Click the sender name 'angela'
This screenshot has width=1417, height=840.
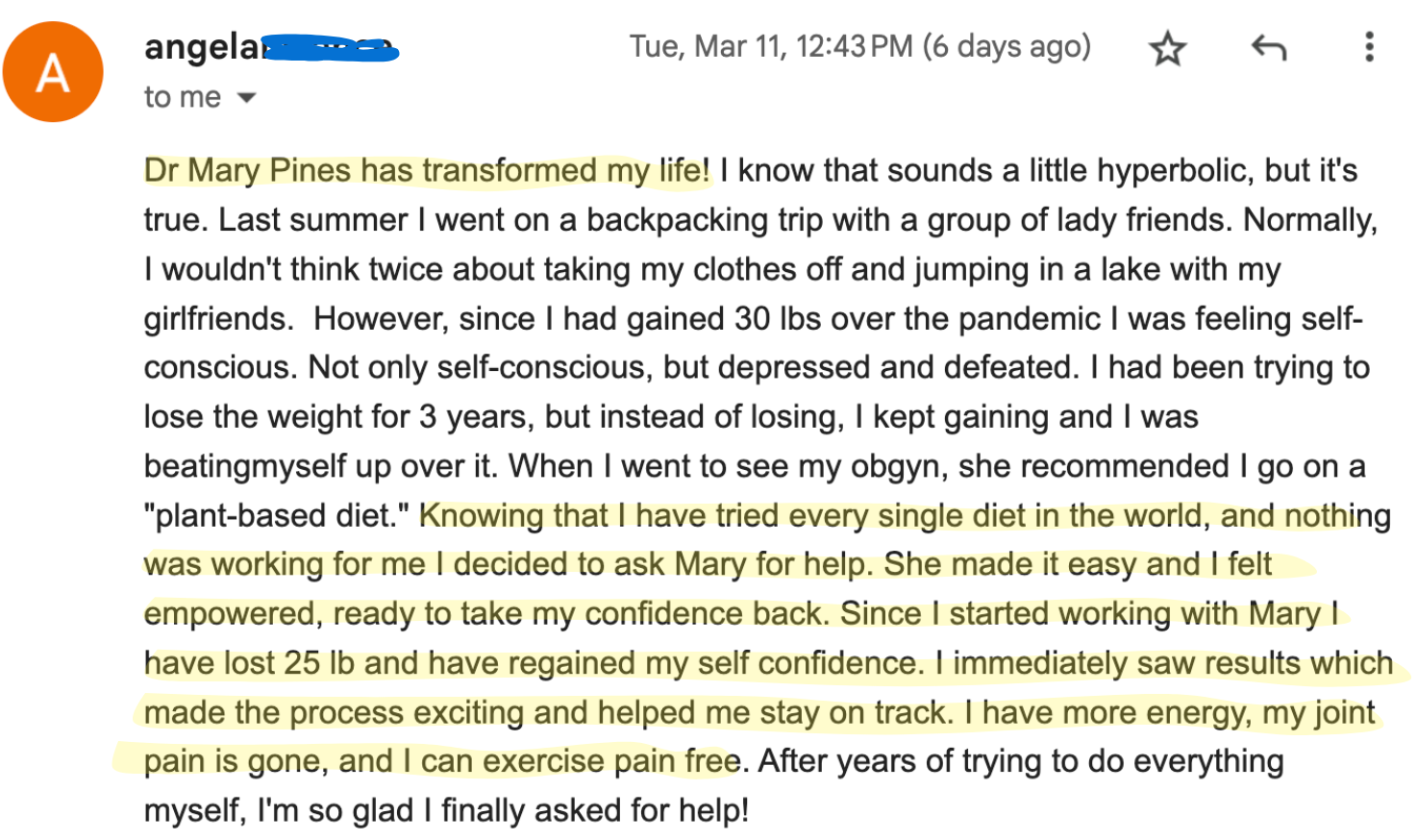201,47
